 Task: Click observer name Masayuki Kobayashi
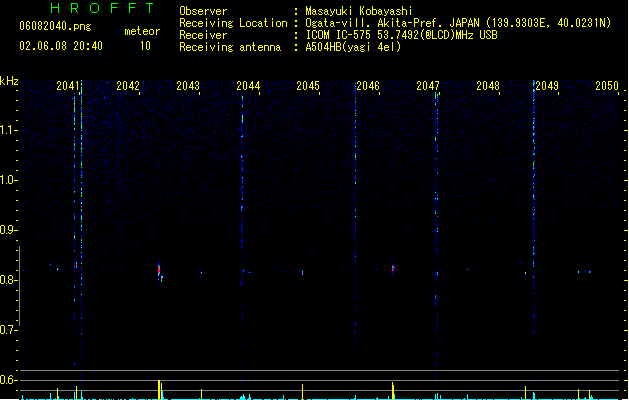point(359,11)
